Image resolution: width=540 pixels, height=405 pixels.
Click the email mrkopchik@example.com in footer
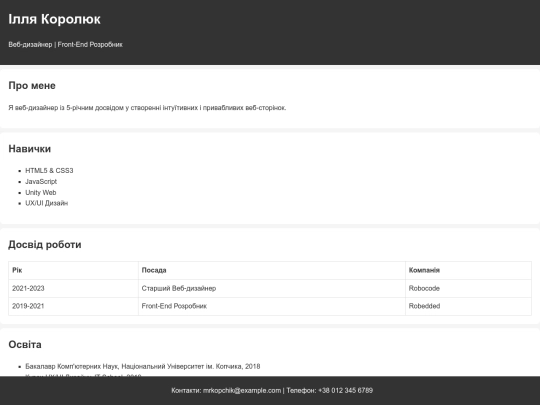coord(242,391)
